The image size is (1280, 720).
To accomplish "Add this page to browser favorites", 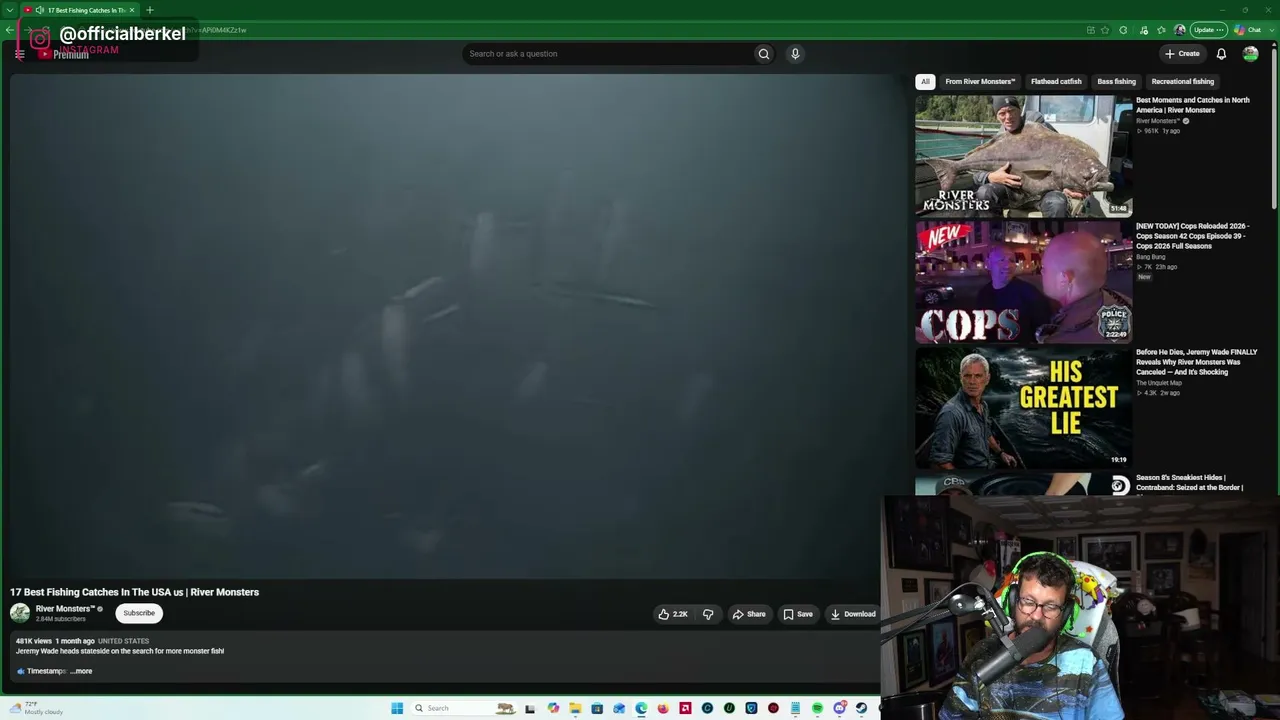I will [x=1105, y=30].
